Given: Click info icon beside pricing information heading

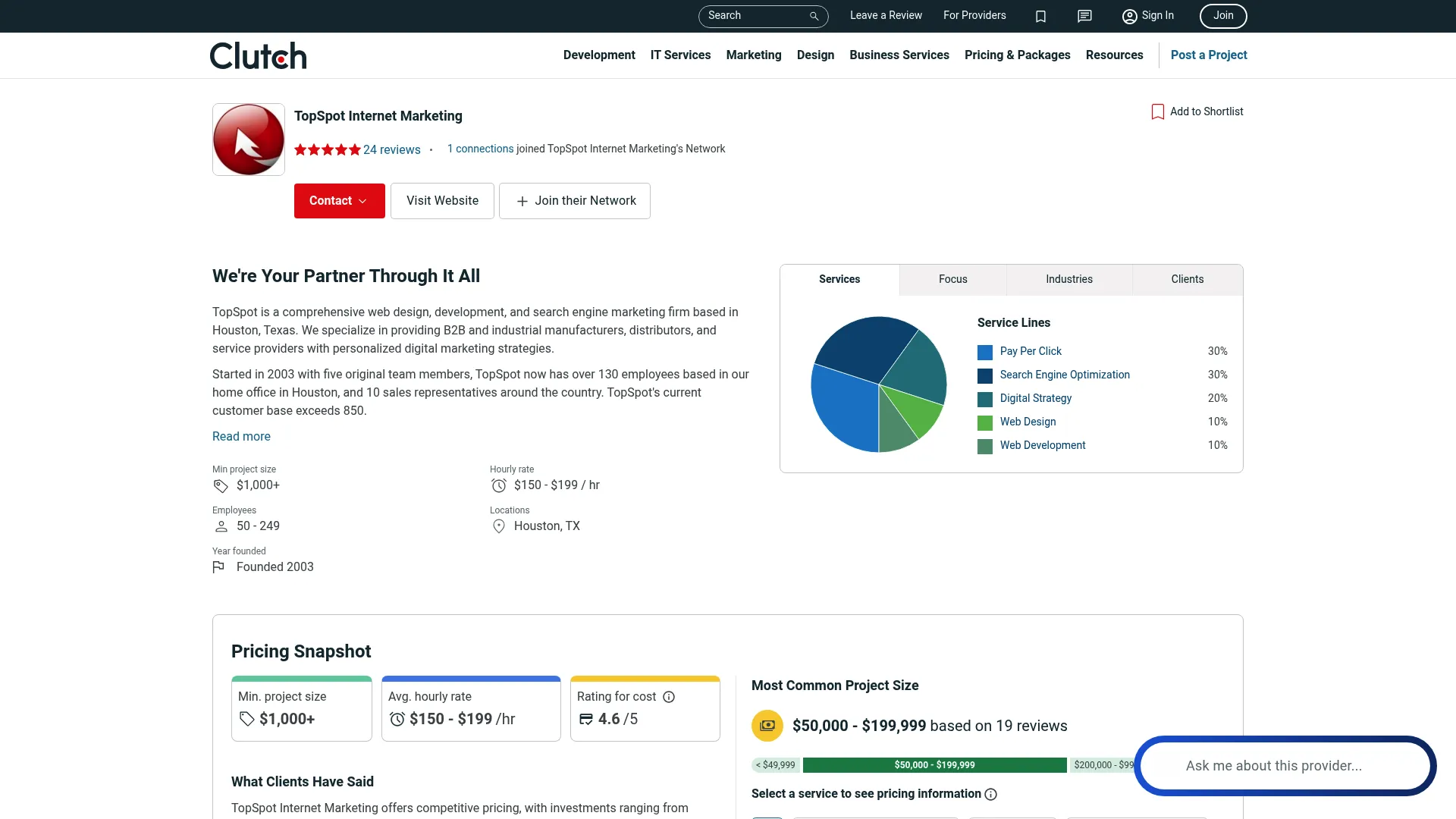Looking at the screenshot, I should point(990,794).
